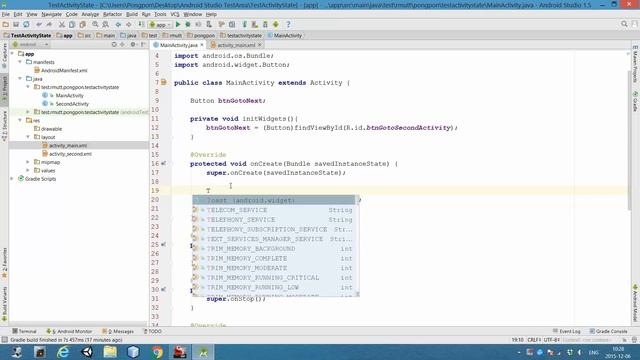640x360 pixels.
Task: Open Google Chrome from taskbar
Action: pos(157,352)
